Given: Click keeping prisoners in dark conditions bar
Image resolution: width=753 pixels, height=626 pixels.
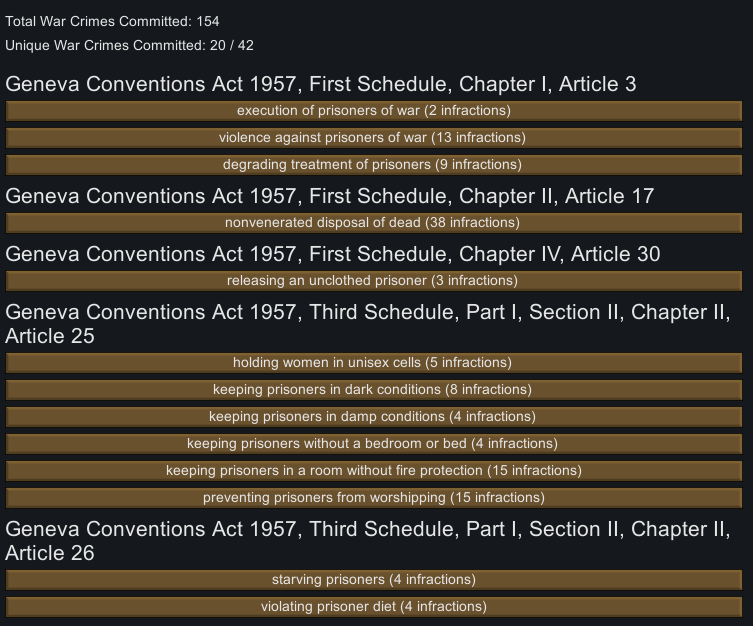Looking at the screenshot, I should [374, 390].
